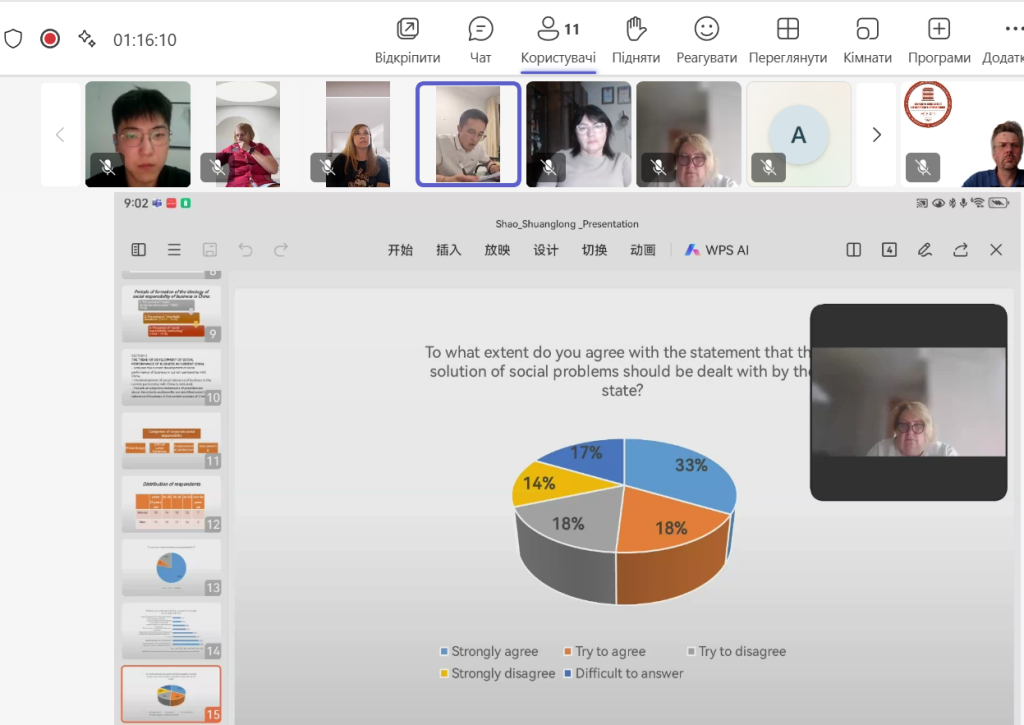Select slide 15 thumbnail
Viewport: 1024px width, 725px height.
tap(171, 694)
